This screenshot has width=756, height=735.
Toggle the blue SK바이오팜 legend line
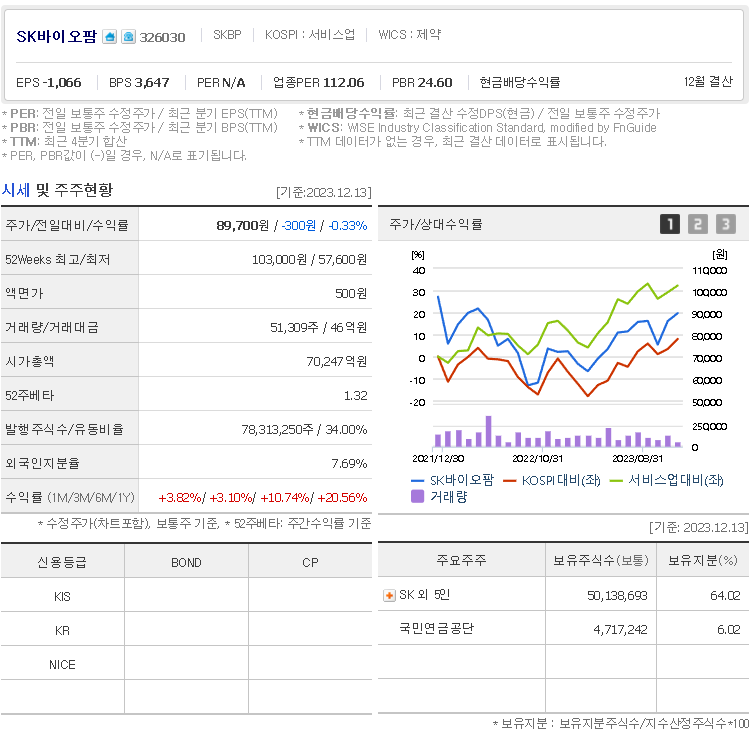click(x=453, y=480)
